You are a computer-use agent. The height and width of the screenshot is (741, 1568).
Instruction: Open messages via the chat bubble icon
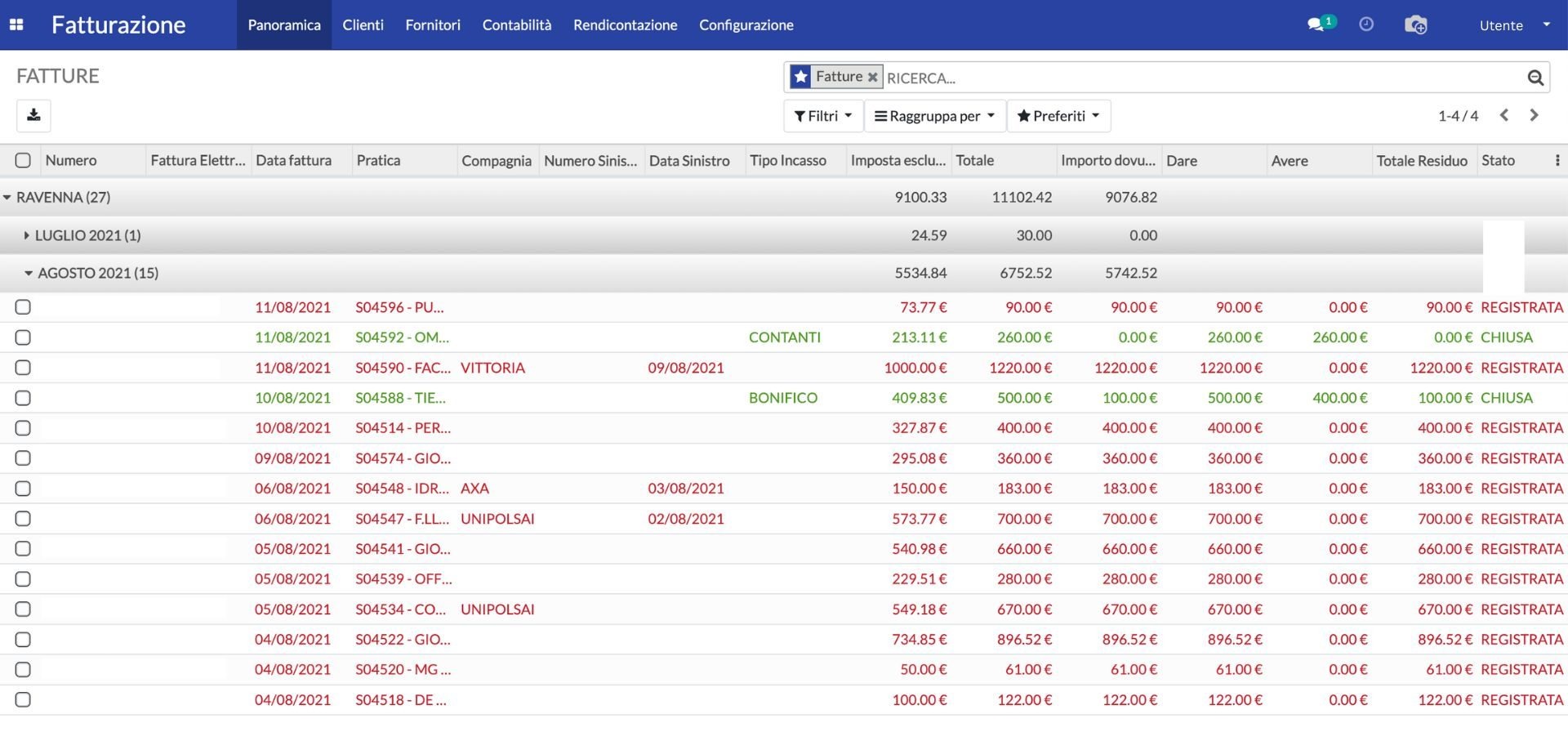point(1316,25)
